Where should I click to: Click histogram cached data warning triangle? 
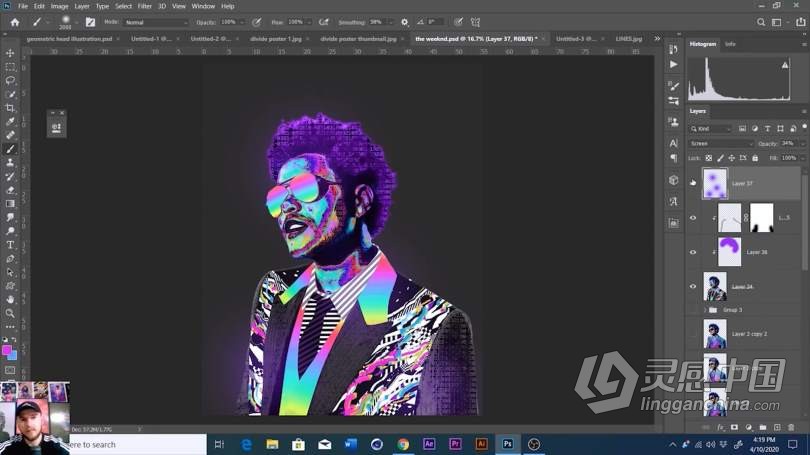pos(785,65)
